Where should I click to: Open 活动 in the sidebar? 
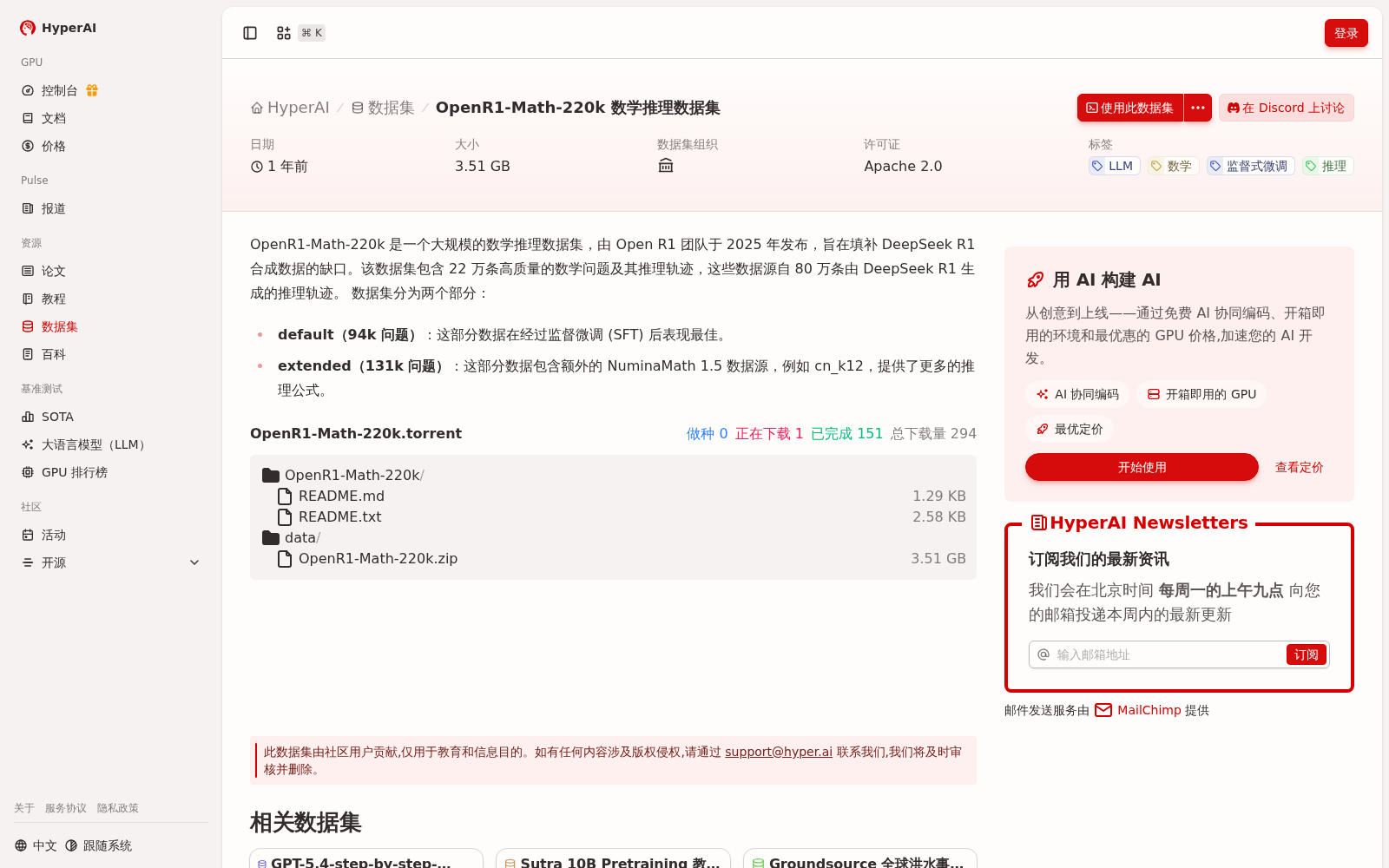click(53, 535)
